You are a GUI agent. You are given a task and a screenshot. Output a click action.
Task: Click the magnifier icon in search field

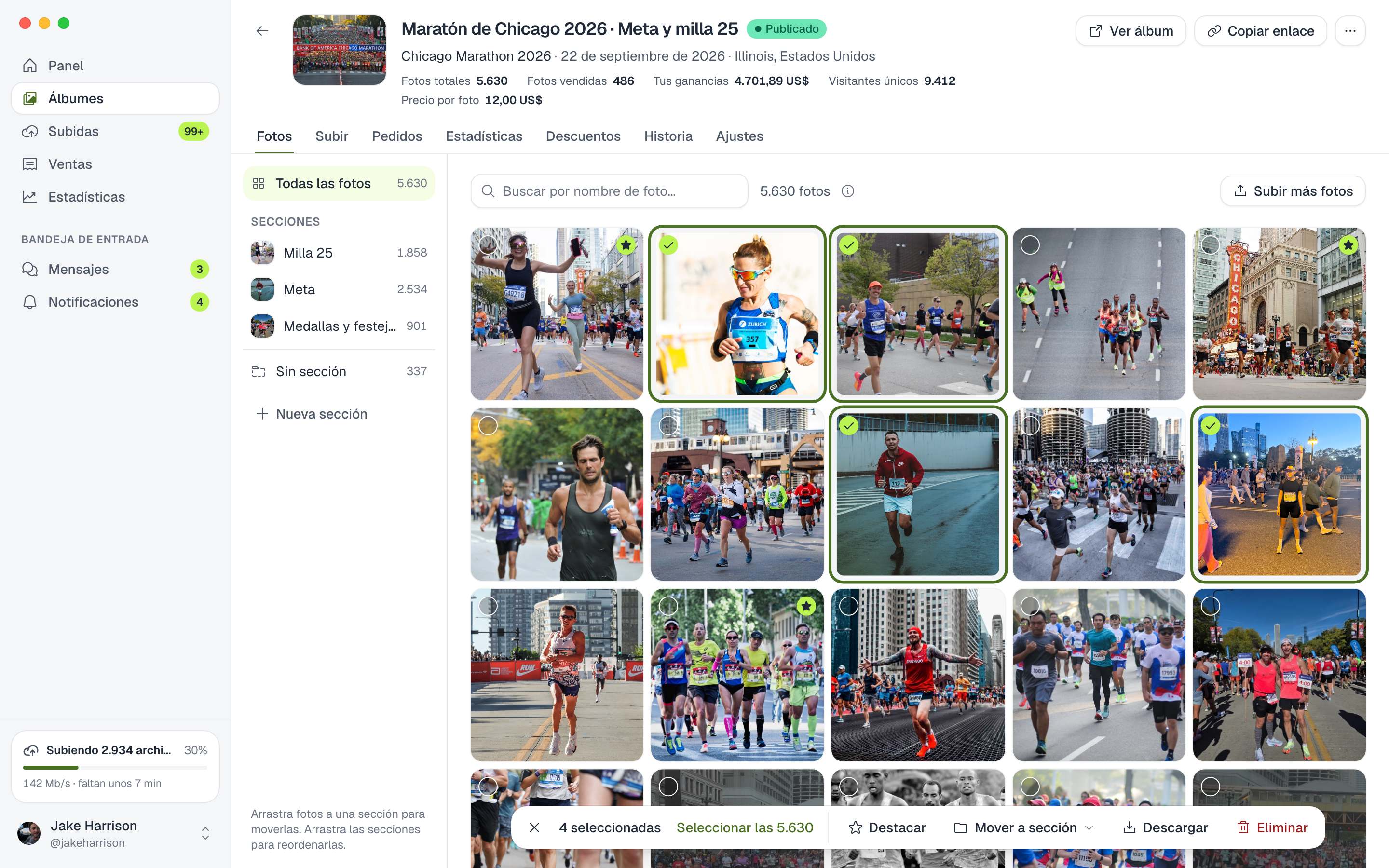tap(488, 191)
